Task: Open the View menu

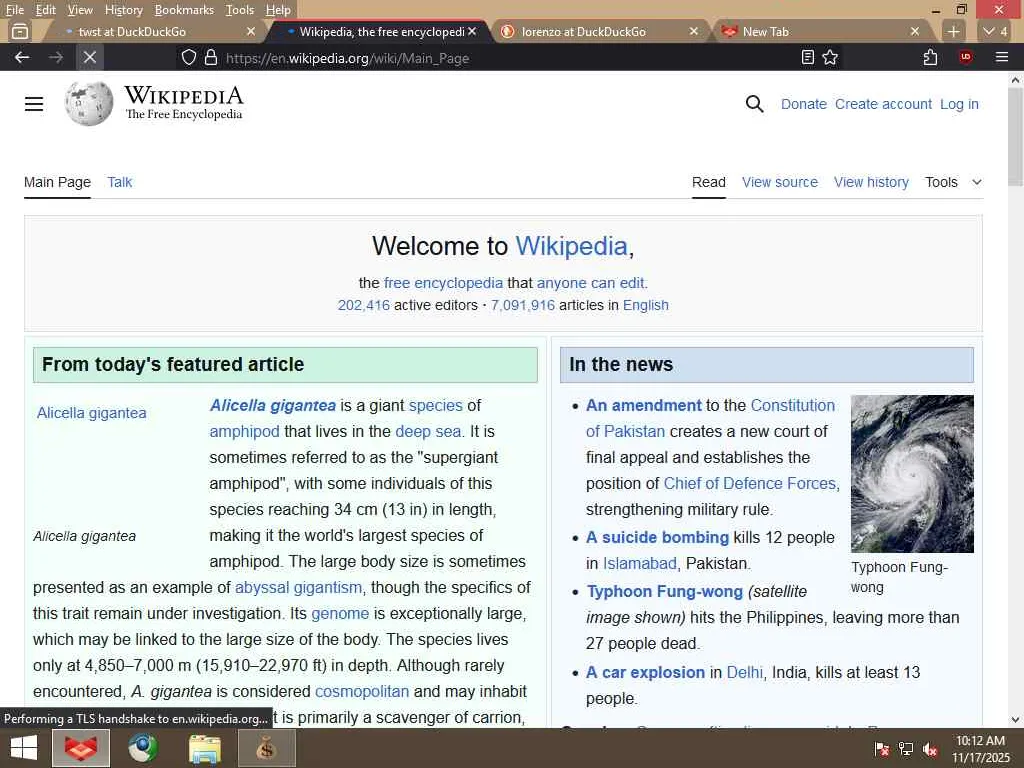Action: tap(80, 10)
